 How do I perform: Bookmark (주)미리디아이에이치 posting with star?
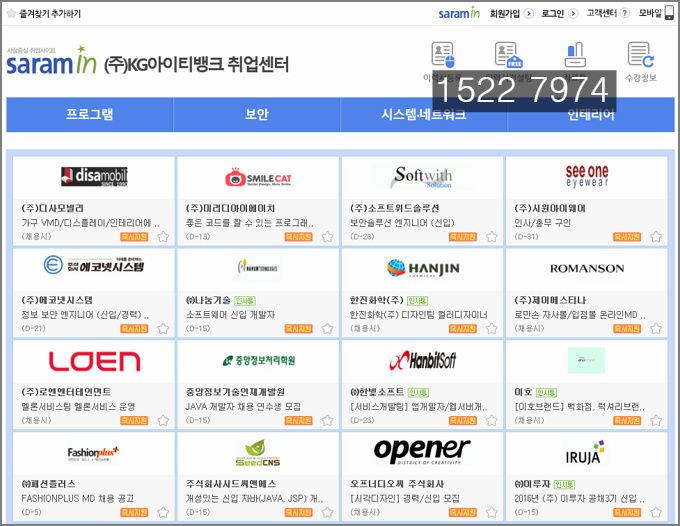pyautogui.click(x=327, y=237)
